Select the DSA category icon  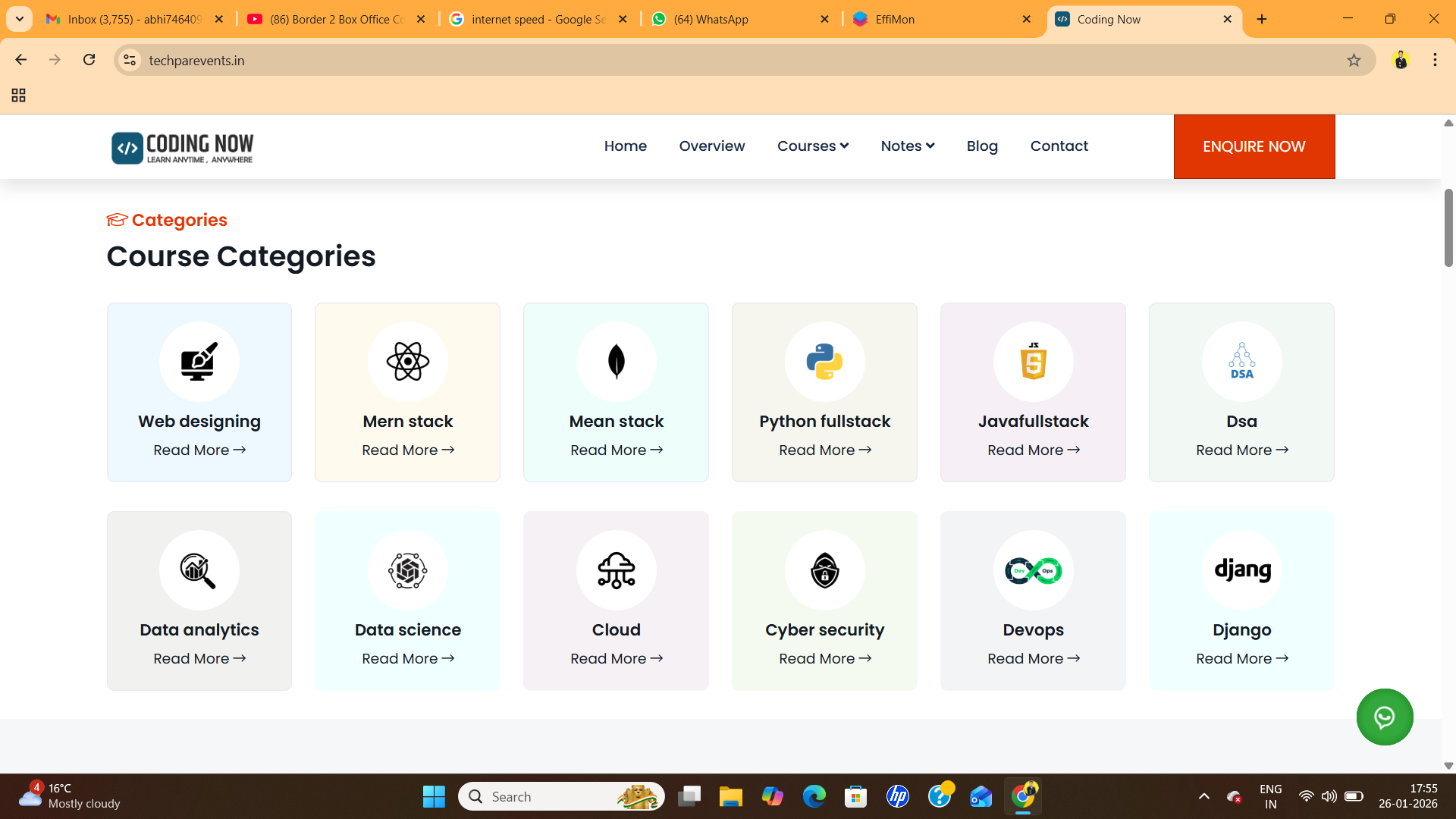coord(1241,362)
